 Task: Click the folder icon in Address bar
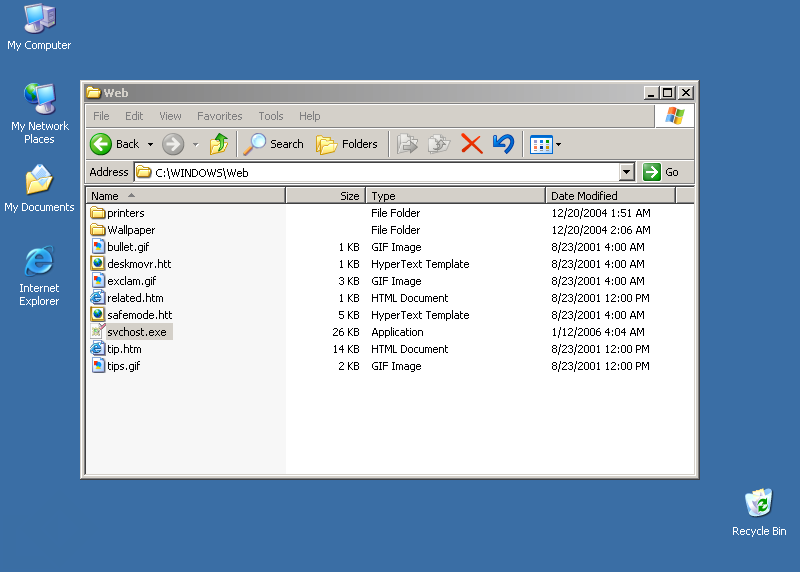pos(144,172)
